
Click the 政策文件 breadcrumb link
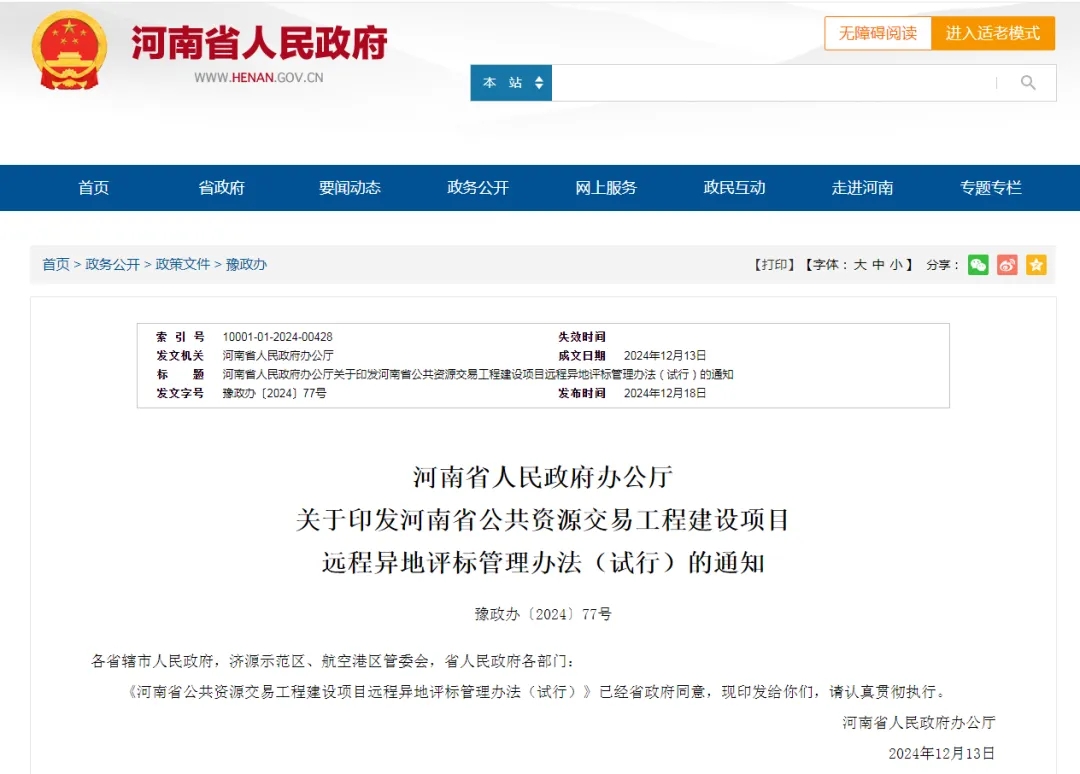(183, 265)
